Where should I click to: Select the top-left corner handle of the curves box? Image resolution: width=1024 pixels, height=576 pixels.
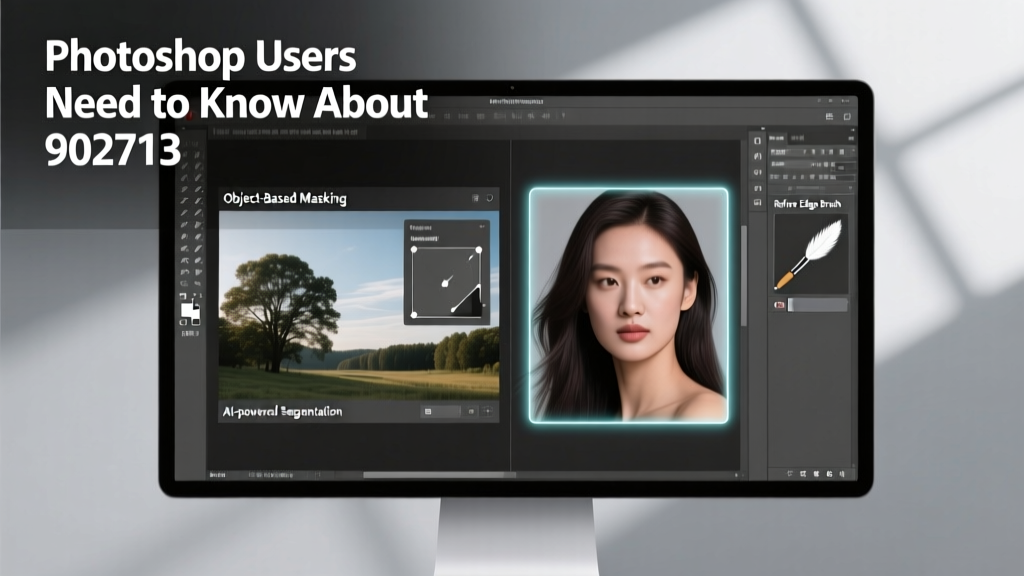point(413,249)
